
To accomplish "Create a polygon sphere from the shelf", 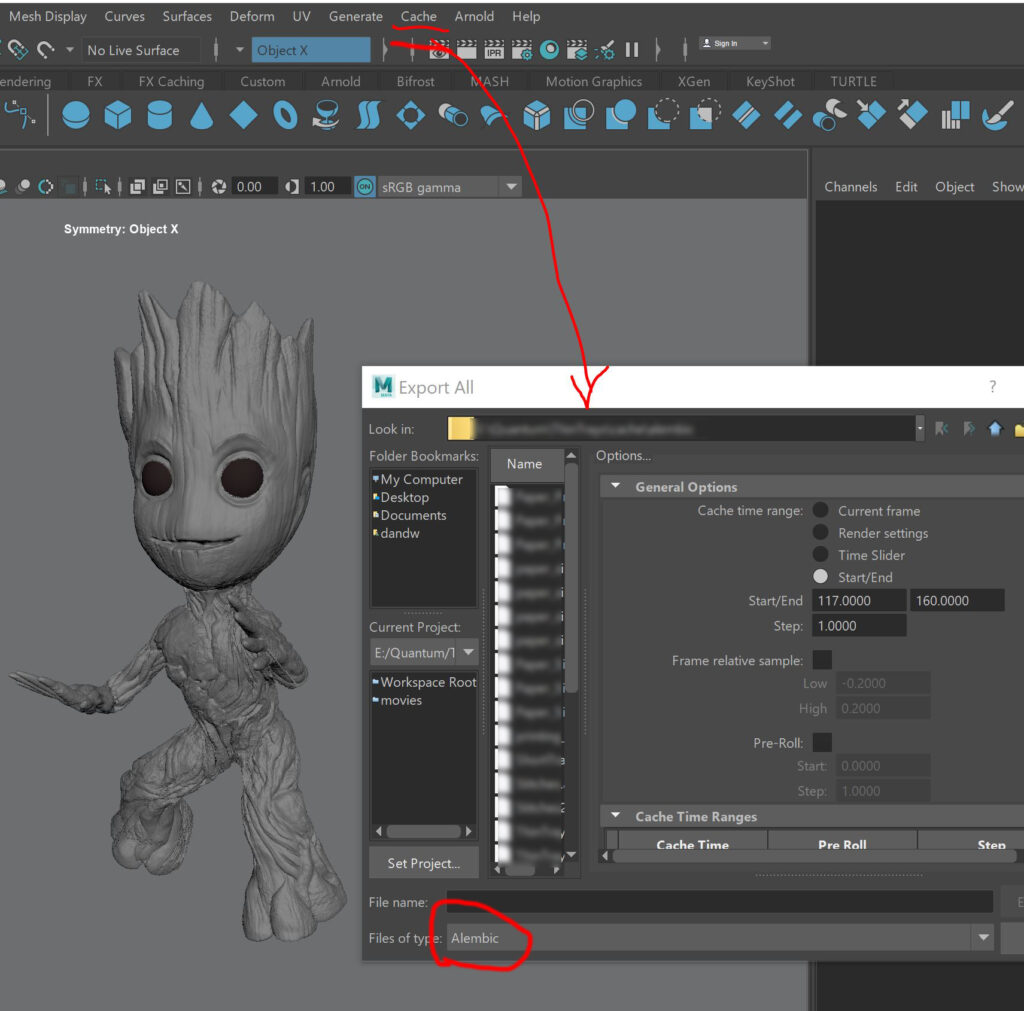I will tap(76, 116).
